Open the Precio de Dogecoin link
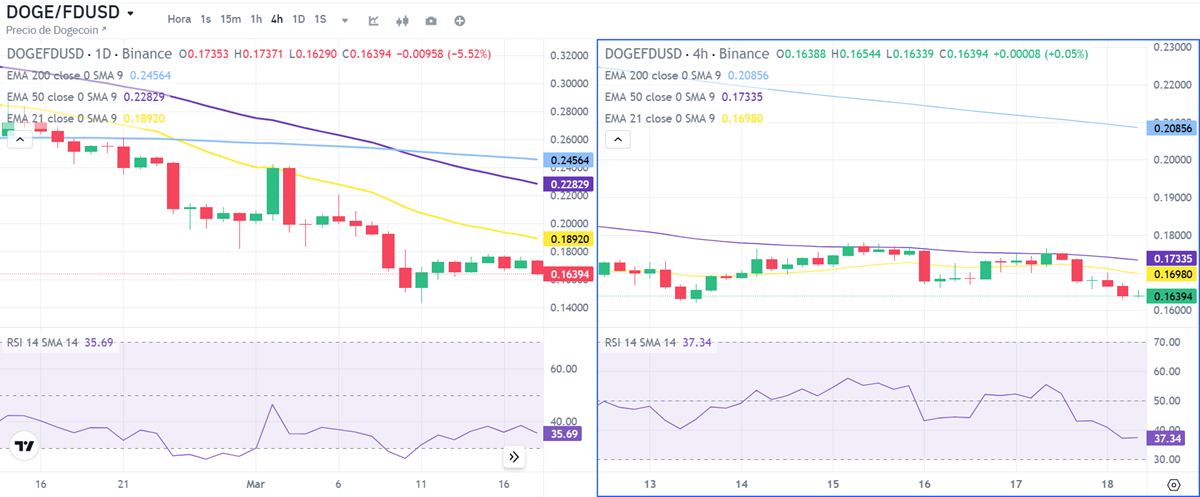1200x497 pixels. pos(58,33)
